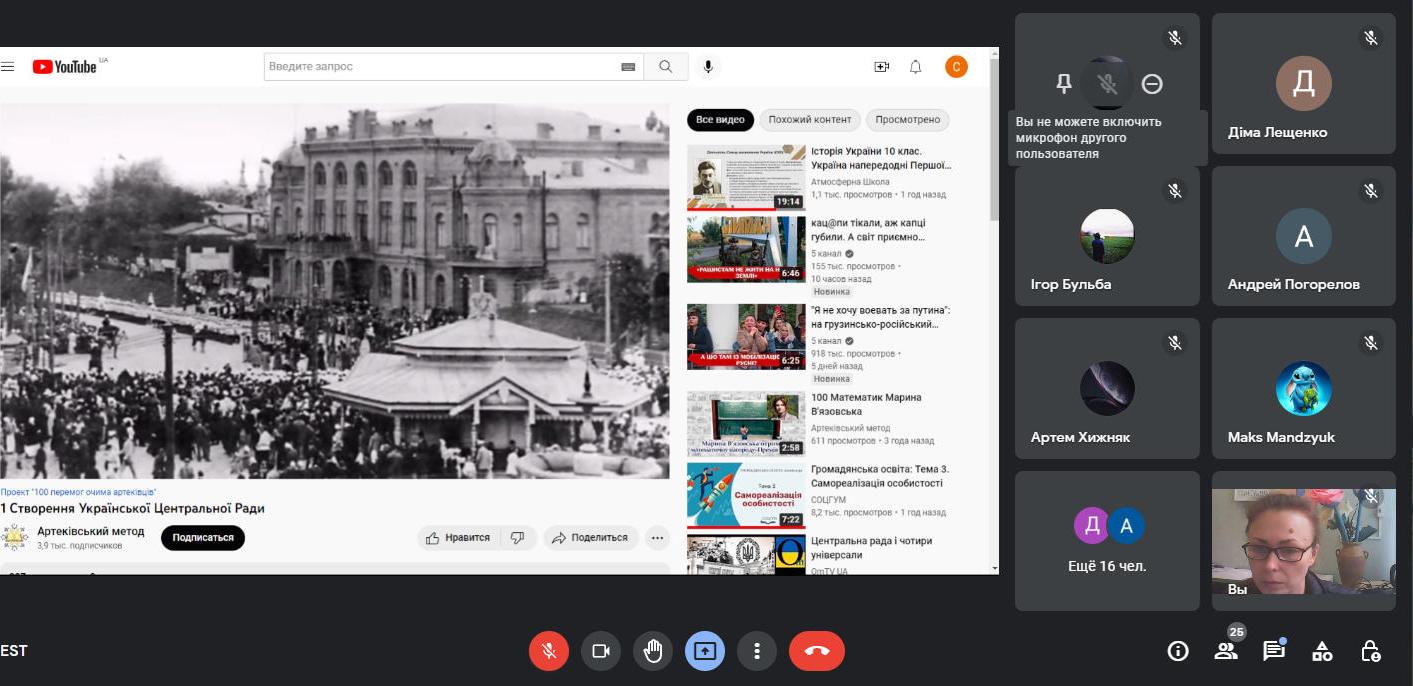The height and width of the screenshot is (686, 1413).
Task: Show participants list icon
Action: coord(1225,651)
